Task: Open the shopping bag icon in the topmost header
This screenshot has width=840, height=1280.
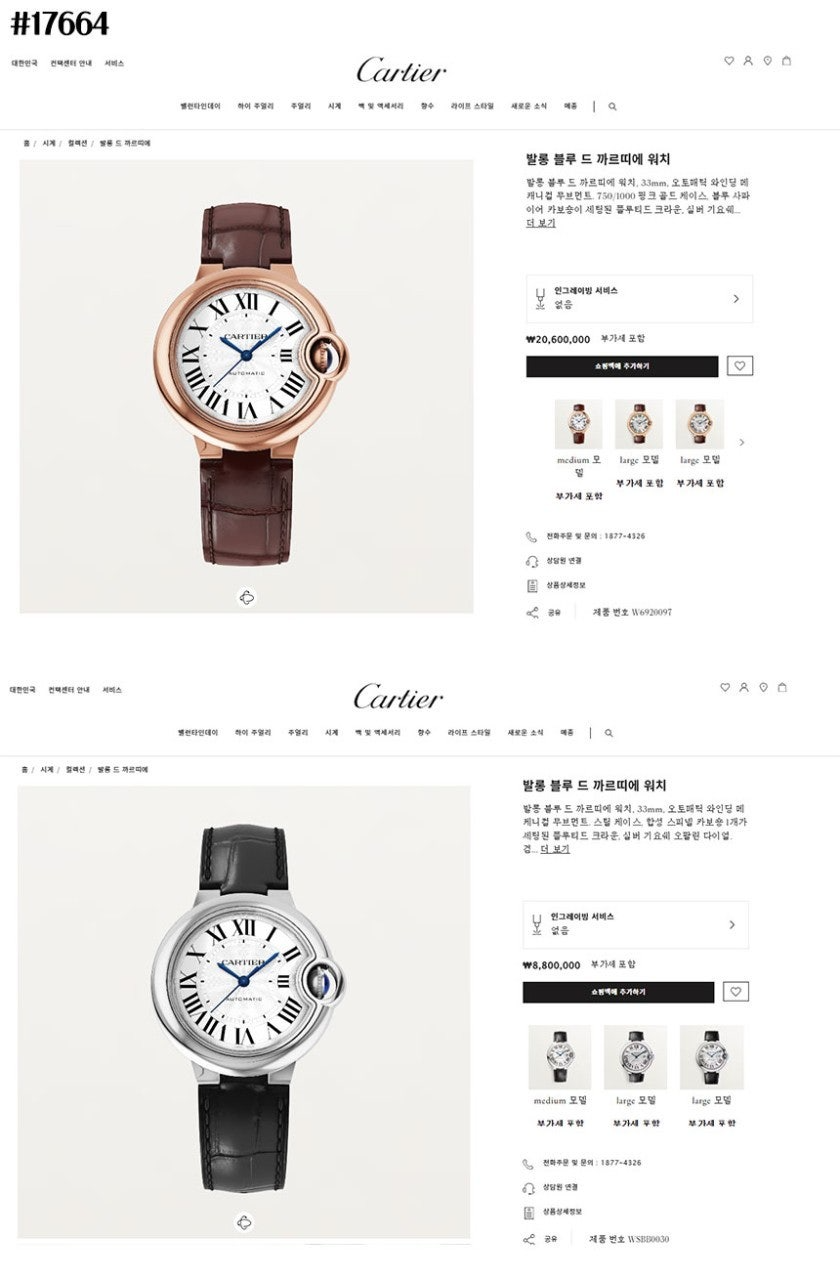Action: coord(786,61)
